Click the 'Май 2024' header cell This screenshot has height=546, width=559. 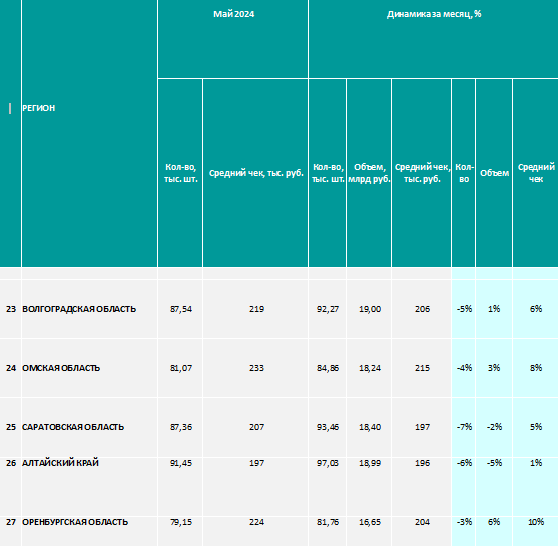click(x=233, y=39)
